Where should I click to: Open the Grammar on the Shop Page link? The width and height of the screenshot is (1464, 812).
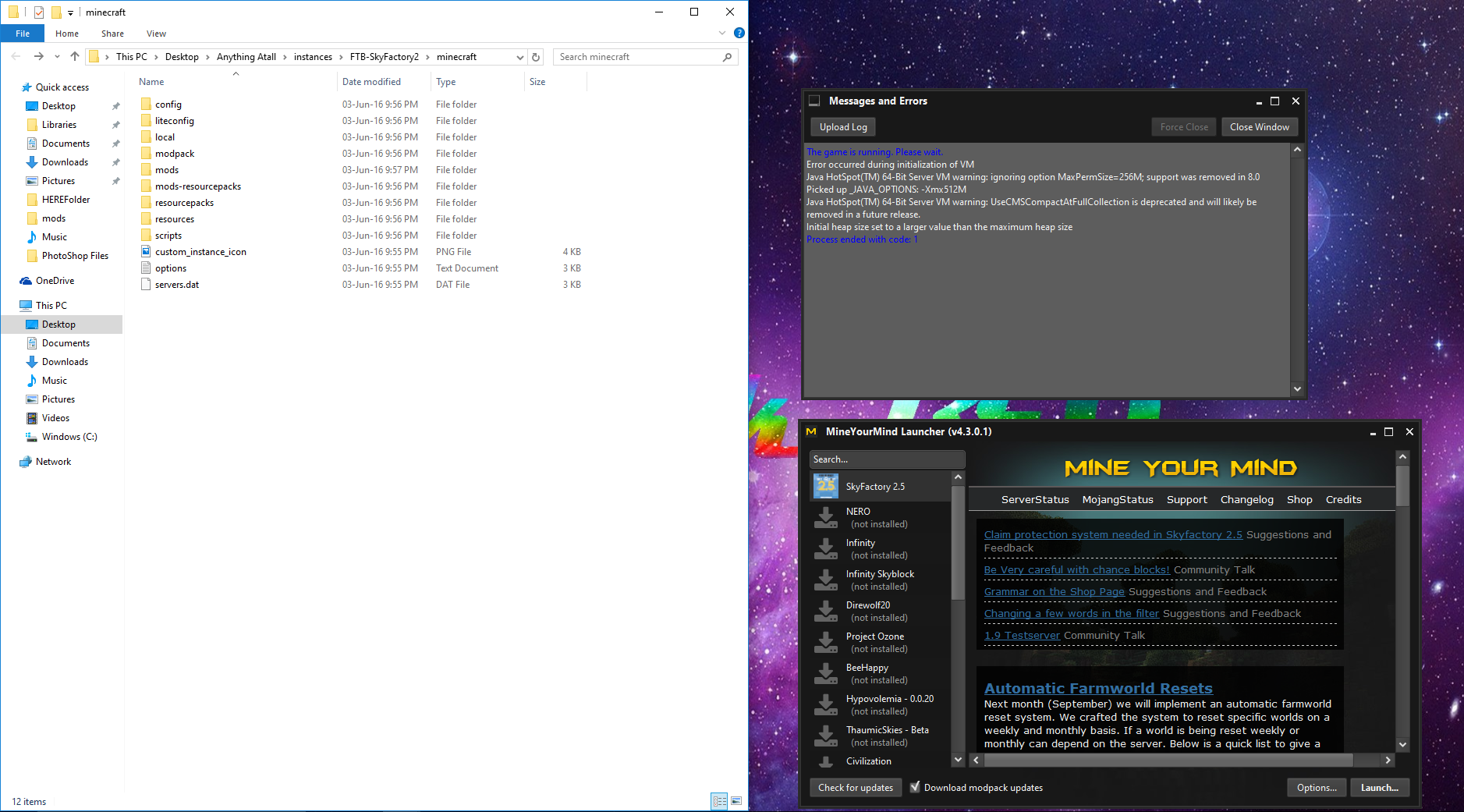(x=1055, y=591)
